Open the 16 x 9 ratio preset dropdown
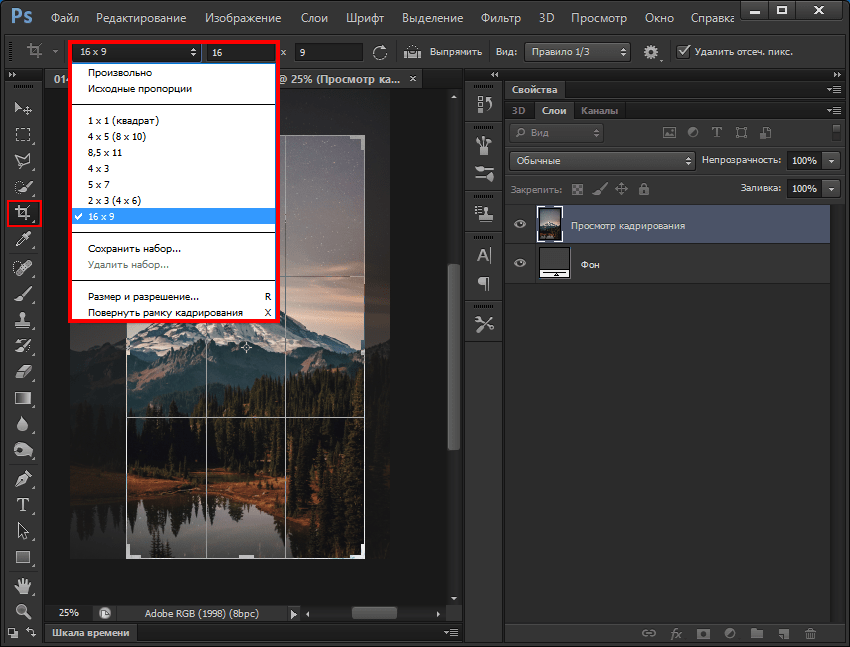 [x=136, y=52]
